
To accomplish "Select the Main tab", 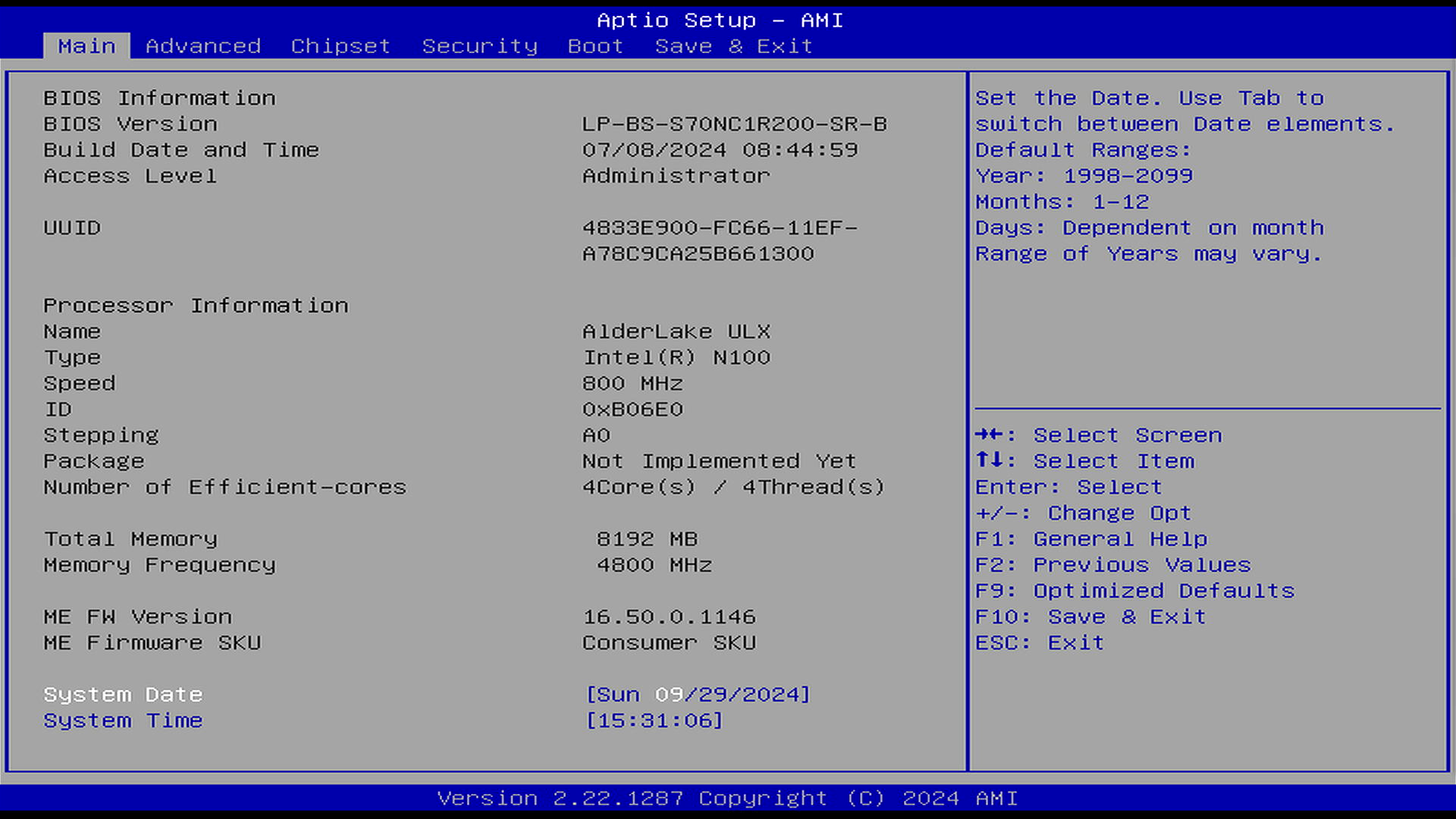I will (86, 46).
